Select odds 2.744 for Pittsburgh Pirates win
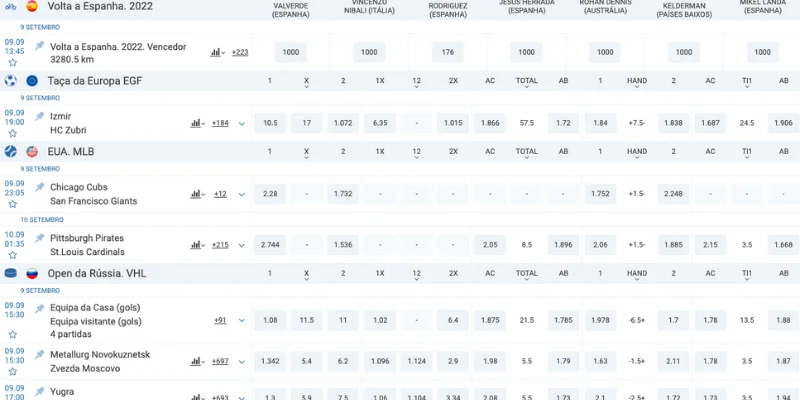Viewport: 800px width, 400px height. (x=270, y=245)
